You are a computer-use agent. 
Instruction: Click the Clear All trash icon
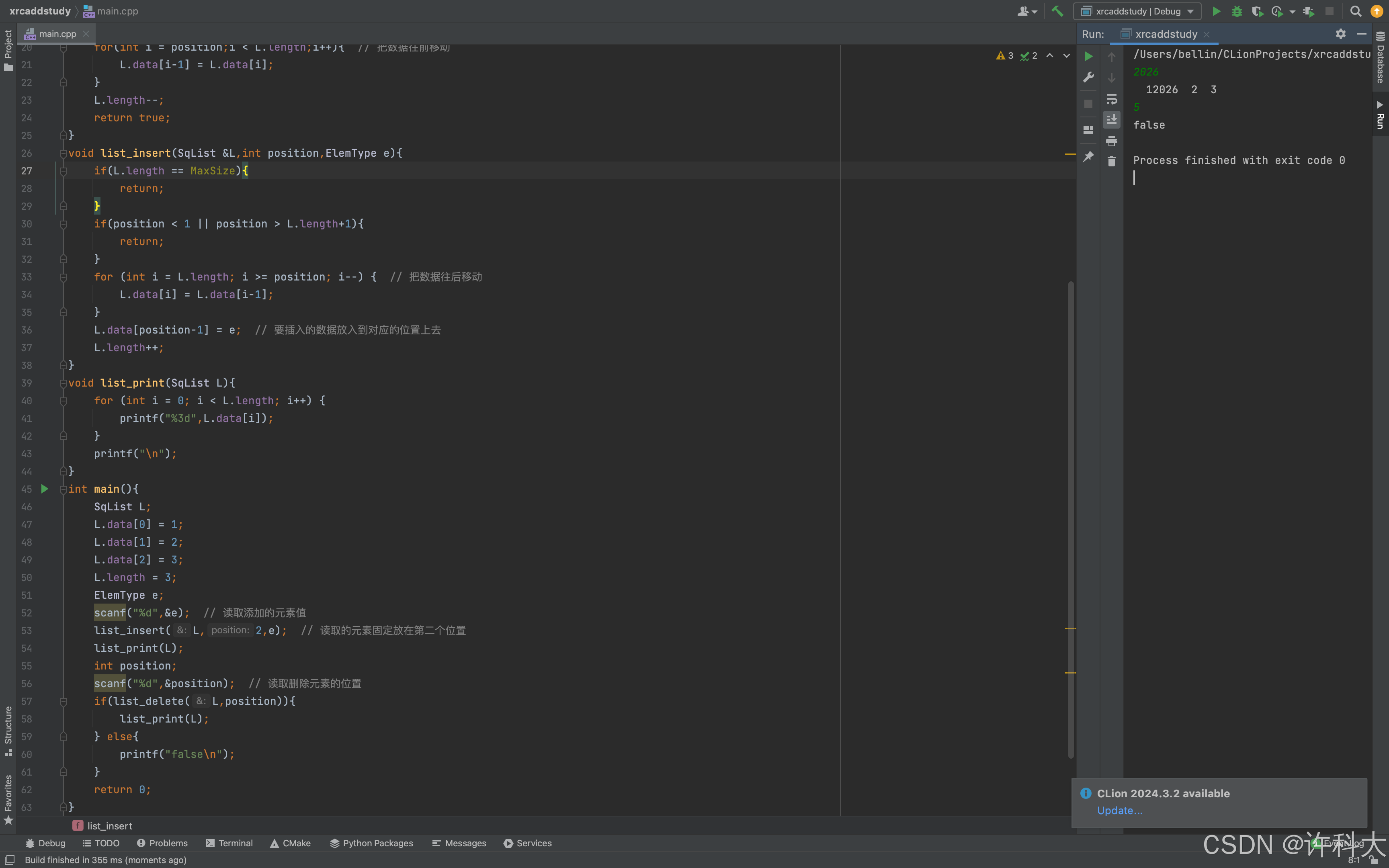(1111, 161)
